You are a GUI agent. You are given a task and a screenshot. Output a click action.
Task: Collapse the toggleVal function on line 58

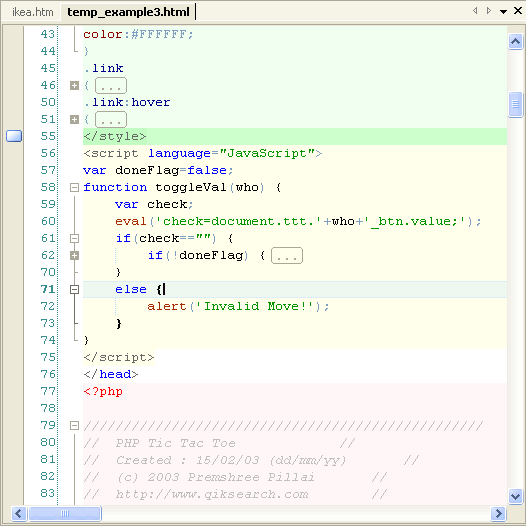[74, 188]
